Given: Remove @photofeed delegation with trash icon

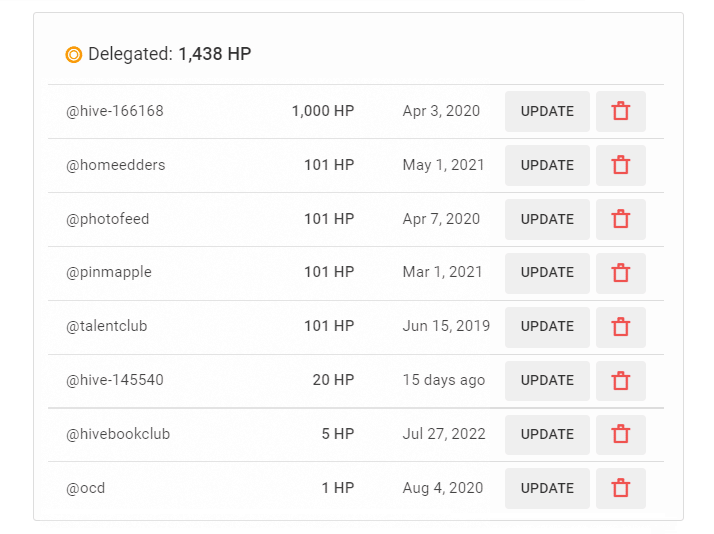Looking at the screenshot, I should point(620,219).
